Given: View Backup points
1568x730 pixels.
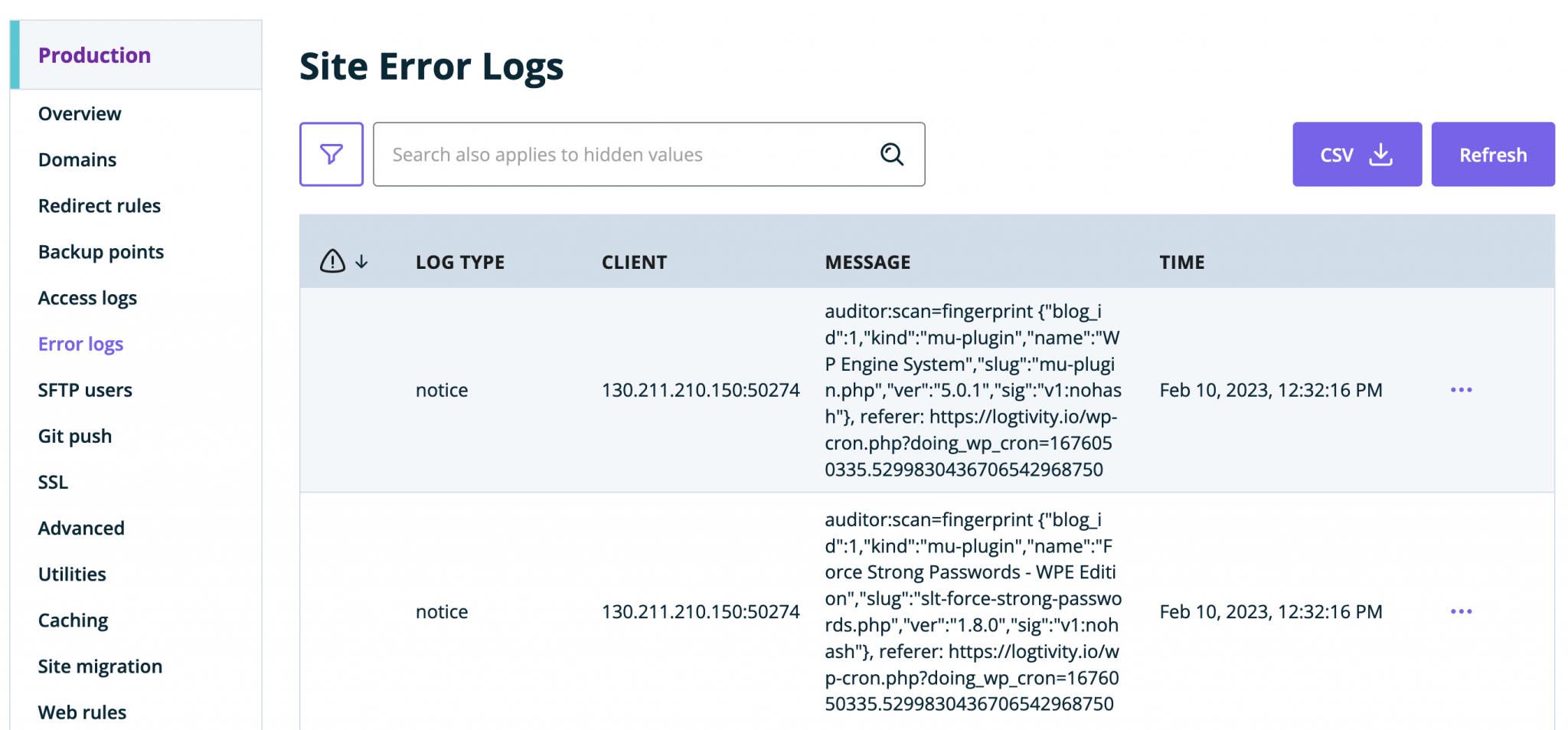Looking at the screenshot, I should 100,251.
